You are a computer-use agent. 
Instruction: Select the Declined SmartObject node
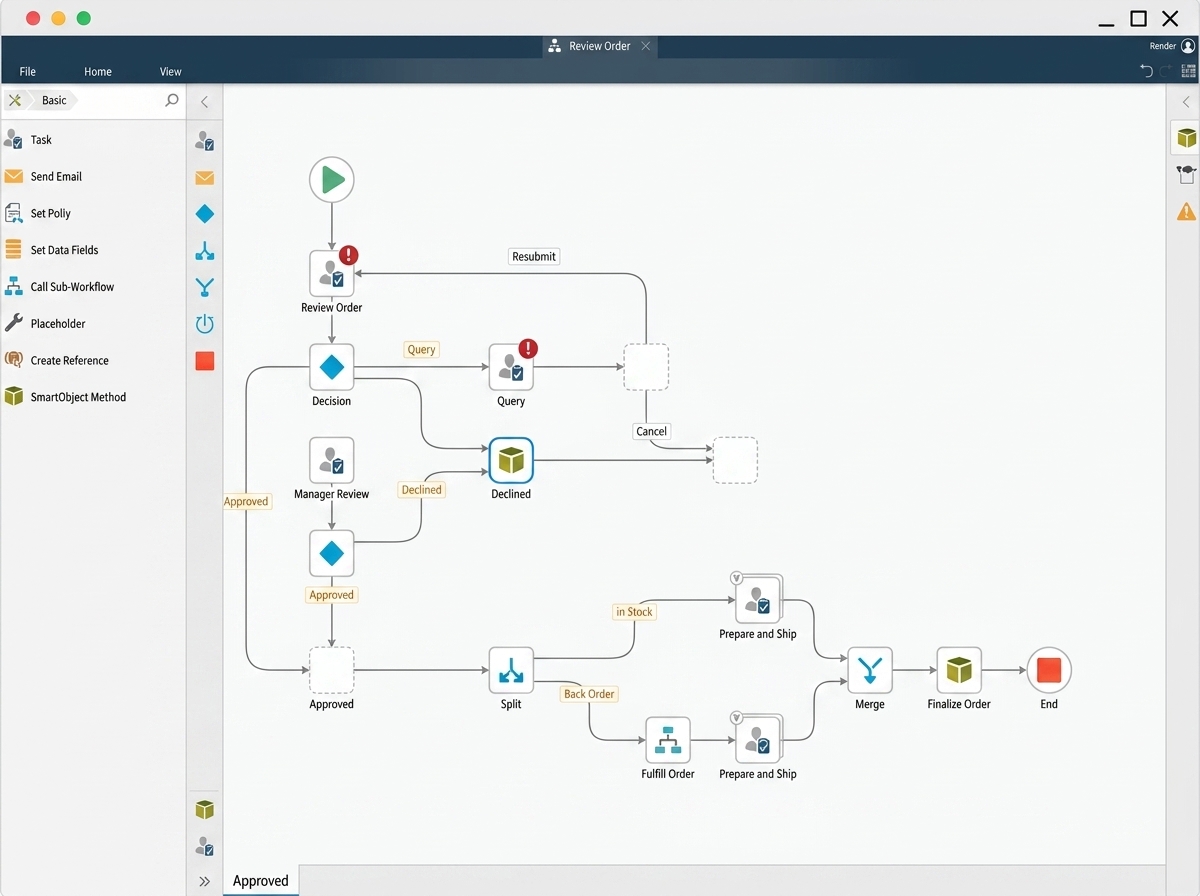pos(511,460)
